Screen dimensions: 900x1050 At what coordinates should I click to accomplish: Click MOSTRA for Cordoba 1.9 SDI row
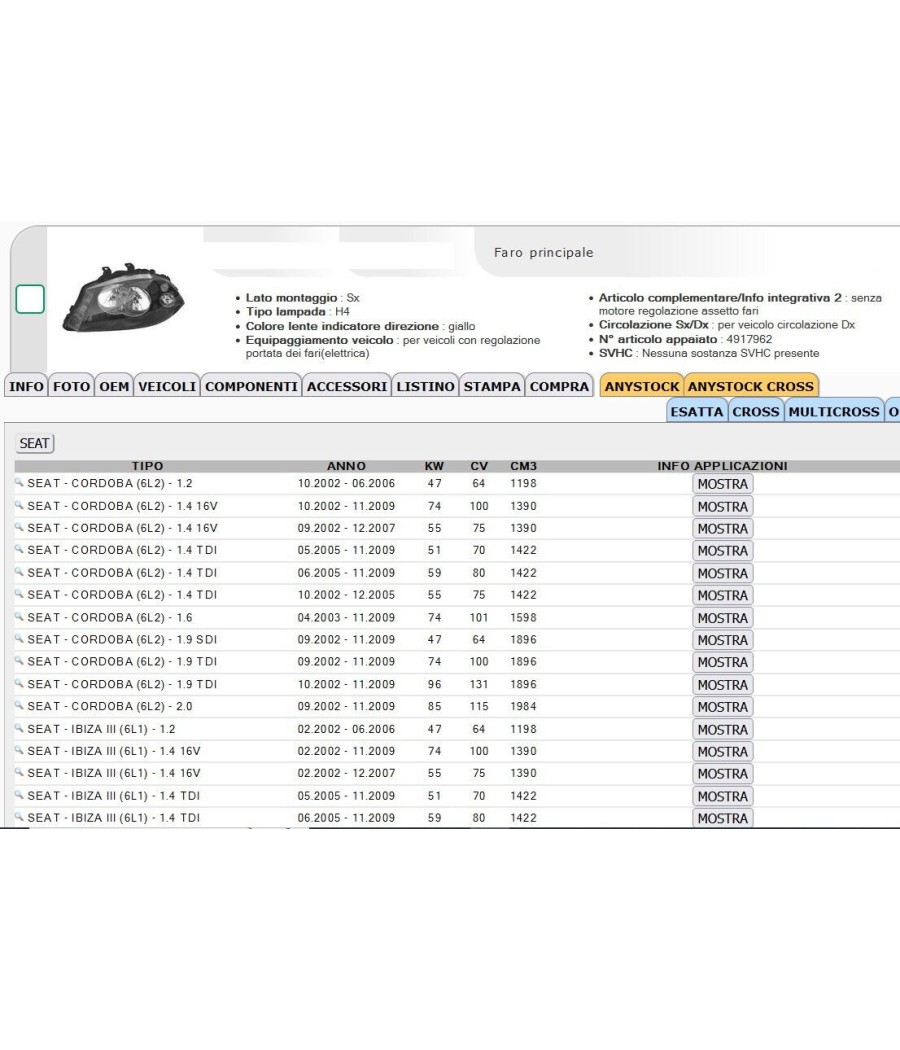click(x=723, y=640)
